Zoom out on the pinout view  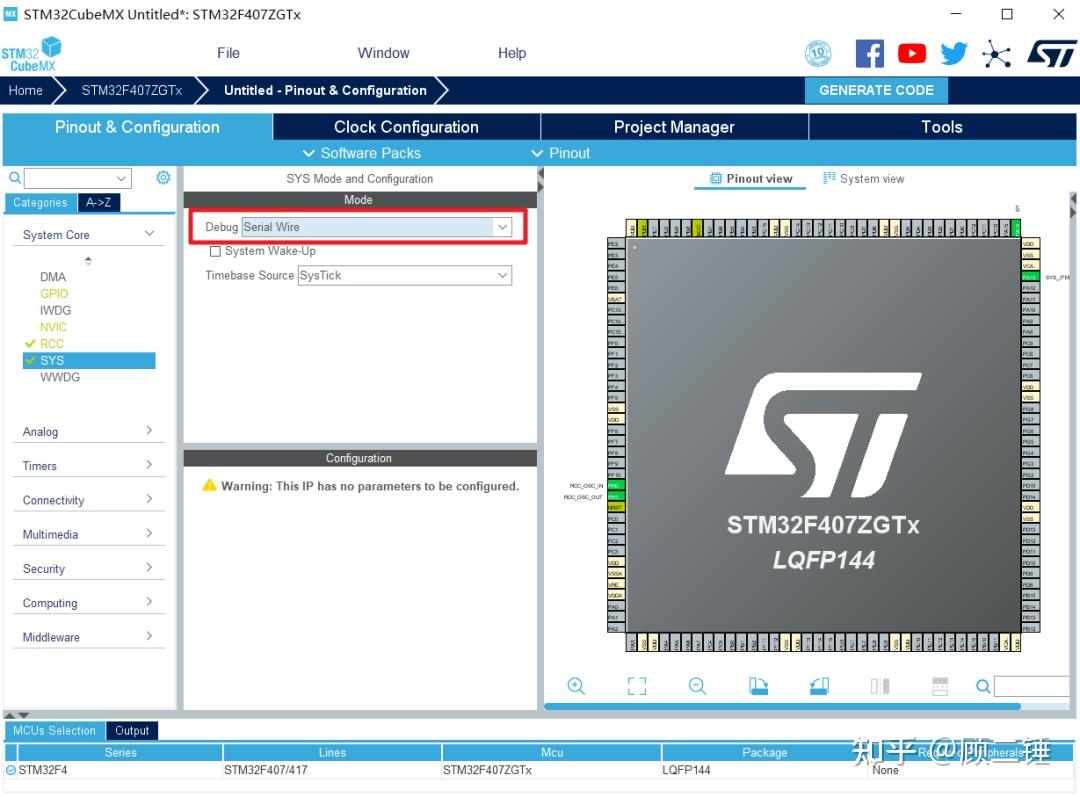(697, 686)
